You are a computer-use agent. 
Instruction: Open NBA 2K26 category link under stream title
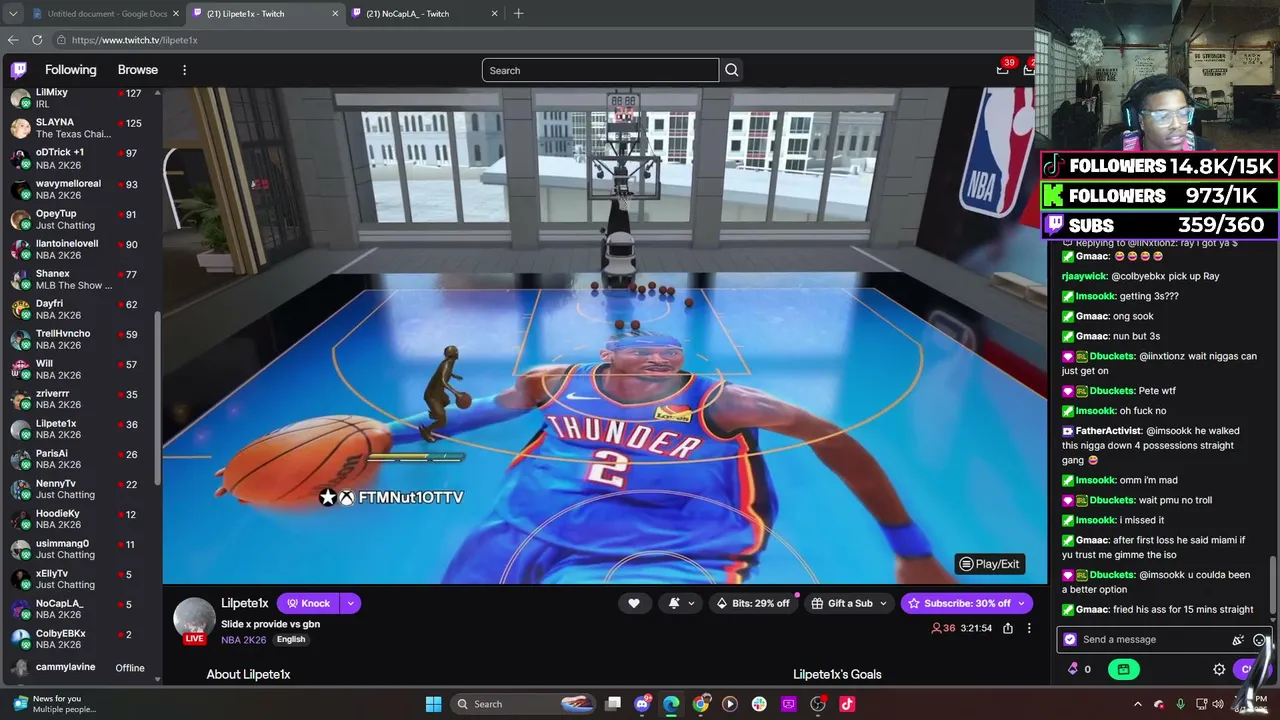(x=244, y=640)
